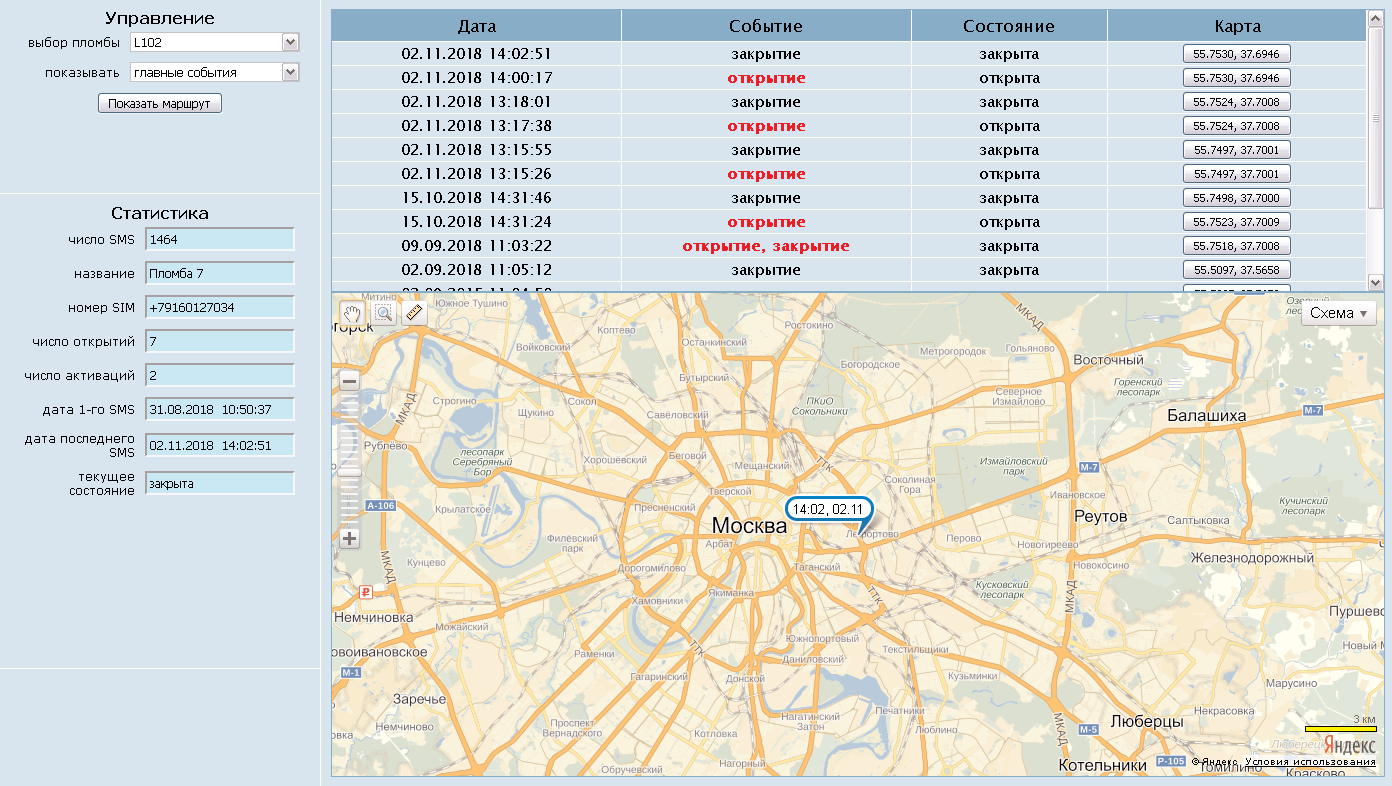Open the Схема map type dropdown

coord(1338,313)
